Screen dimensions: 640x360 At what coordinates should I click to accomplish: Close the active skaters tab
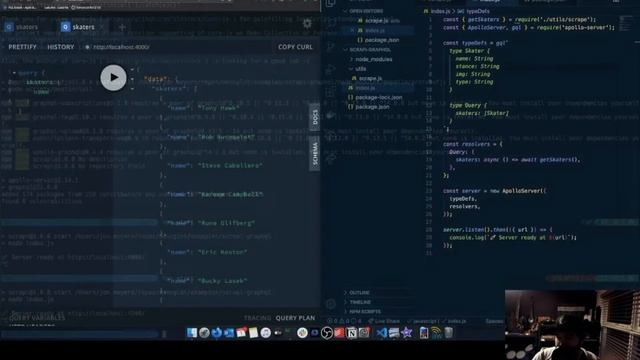(102, 27)
